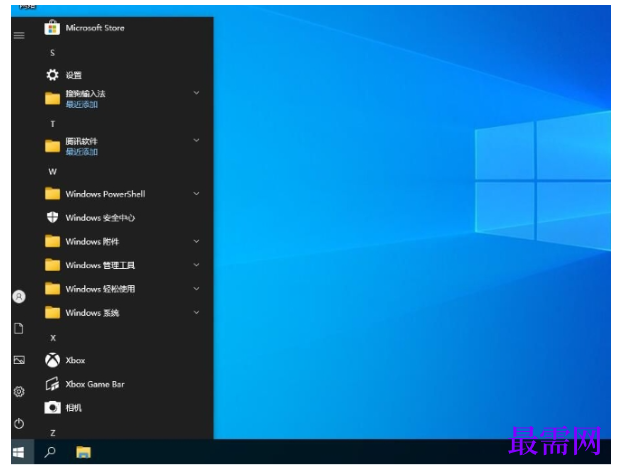
Task: Jump to letter W section header
Action: point(52,172)
